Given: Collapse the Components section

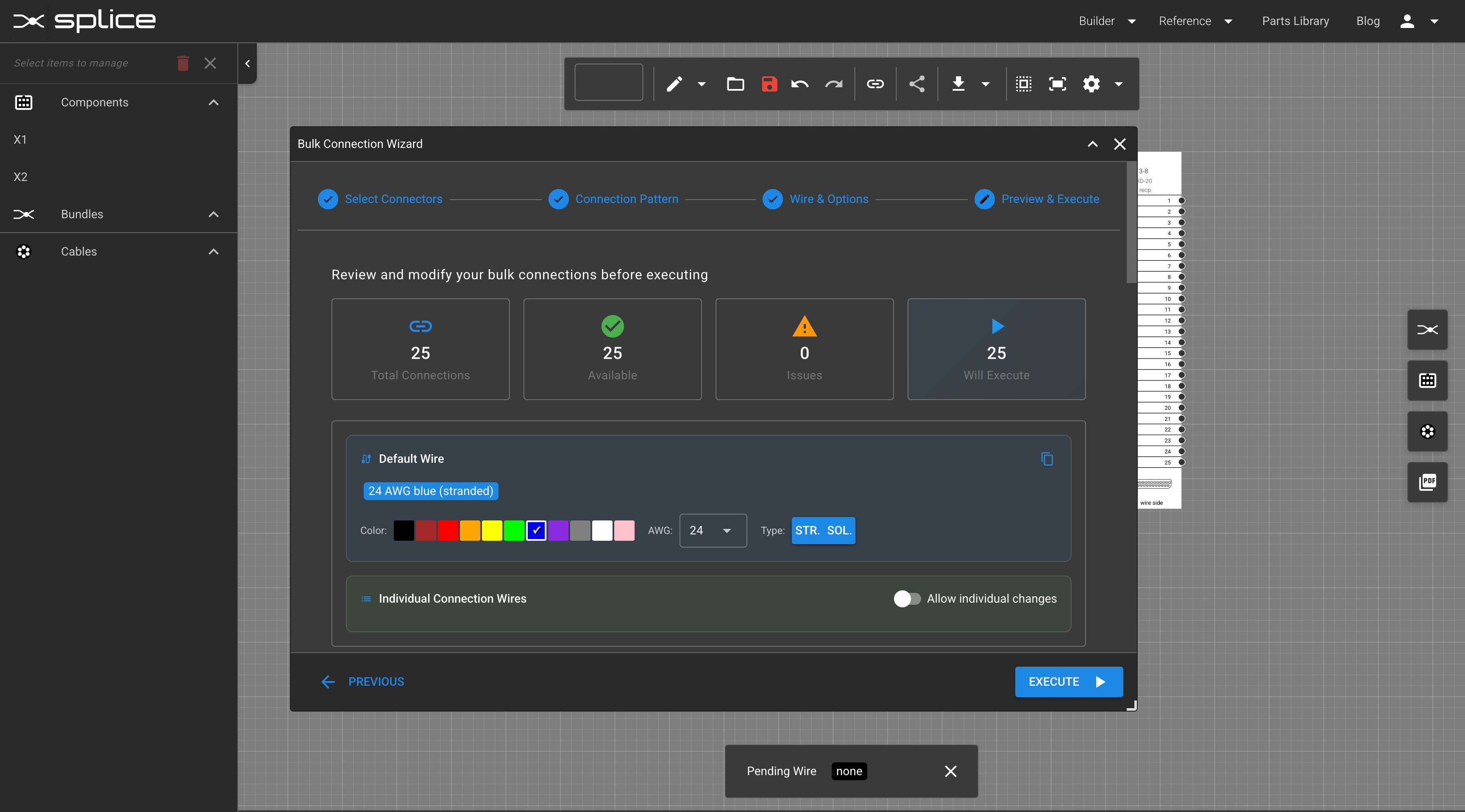Looking at the screenshot, I should tap(213, 103).
